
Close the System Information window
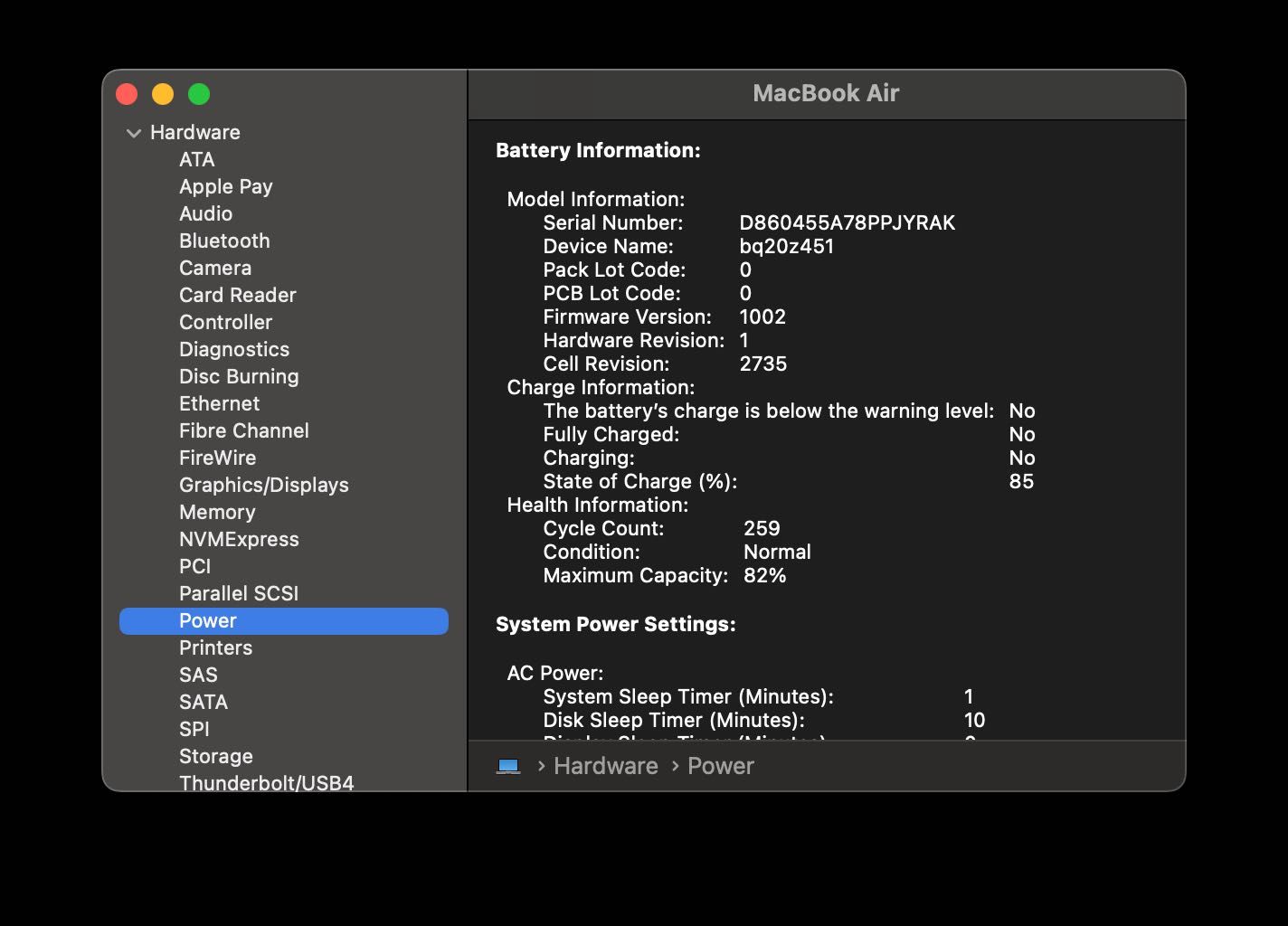point(127,94)
